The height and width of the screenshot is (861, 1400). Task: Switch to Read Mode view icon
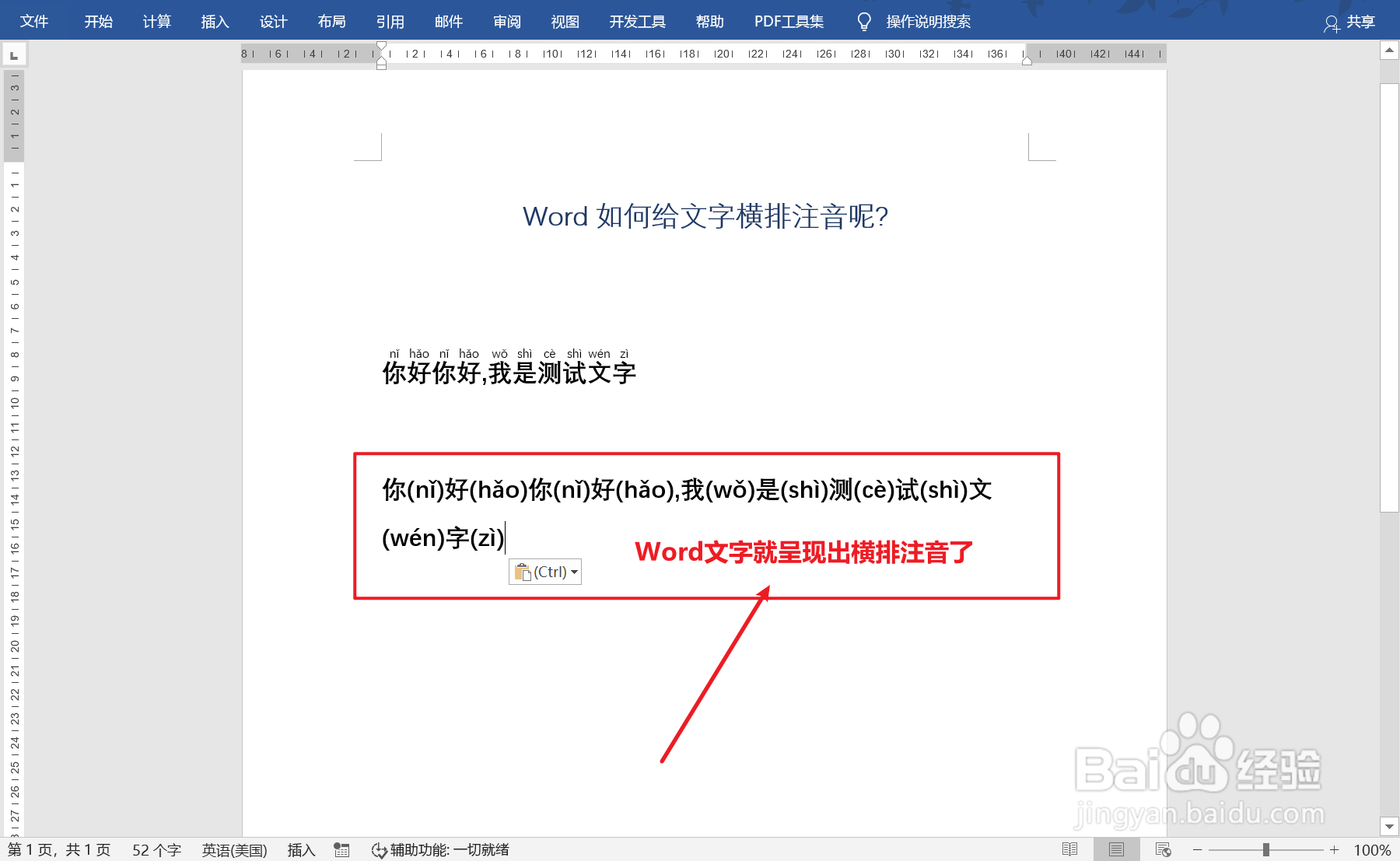pos(1070,849)
